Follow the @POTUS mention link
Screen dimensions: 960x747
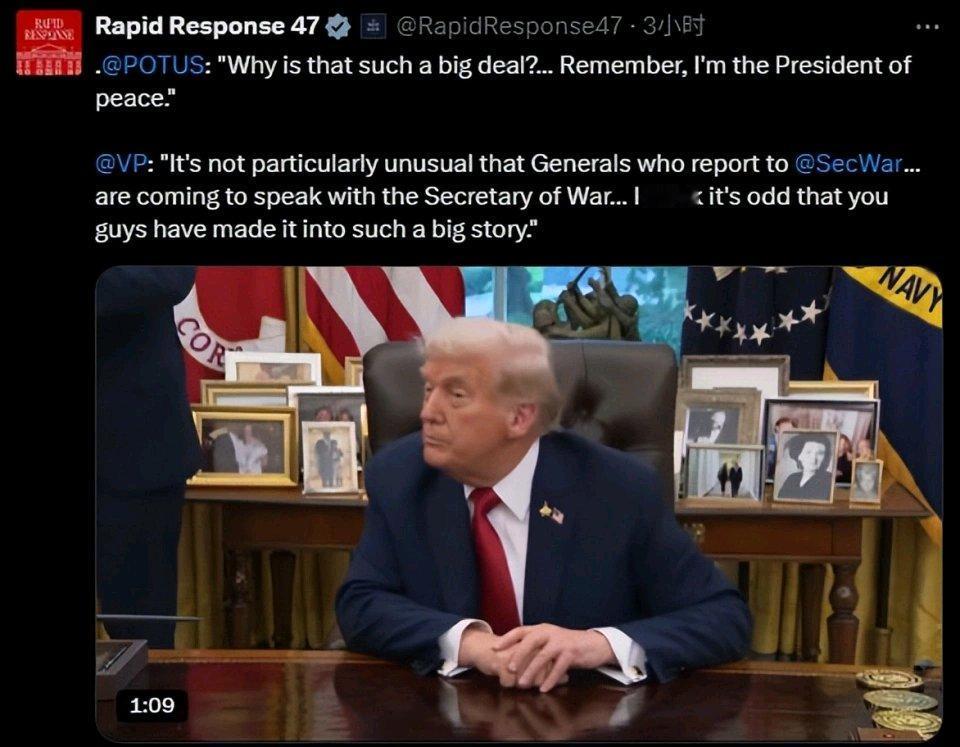152,65
